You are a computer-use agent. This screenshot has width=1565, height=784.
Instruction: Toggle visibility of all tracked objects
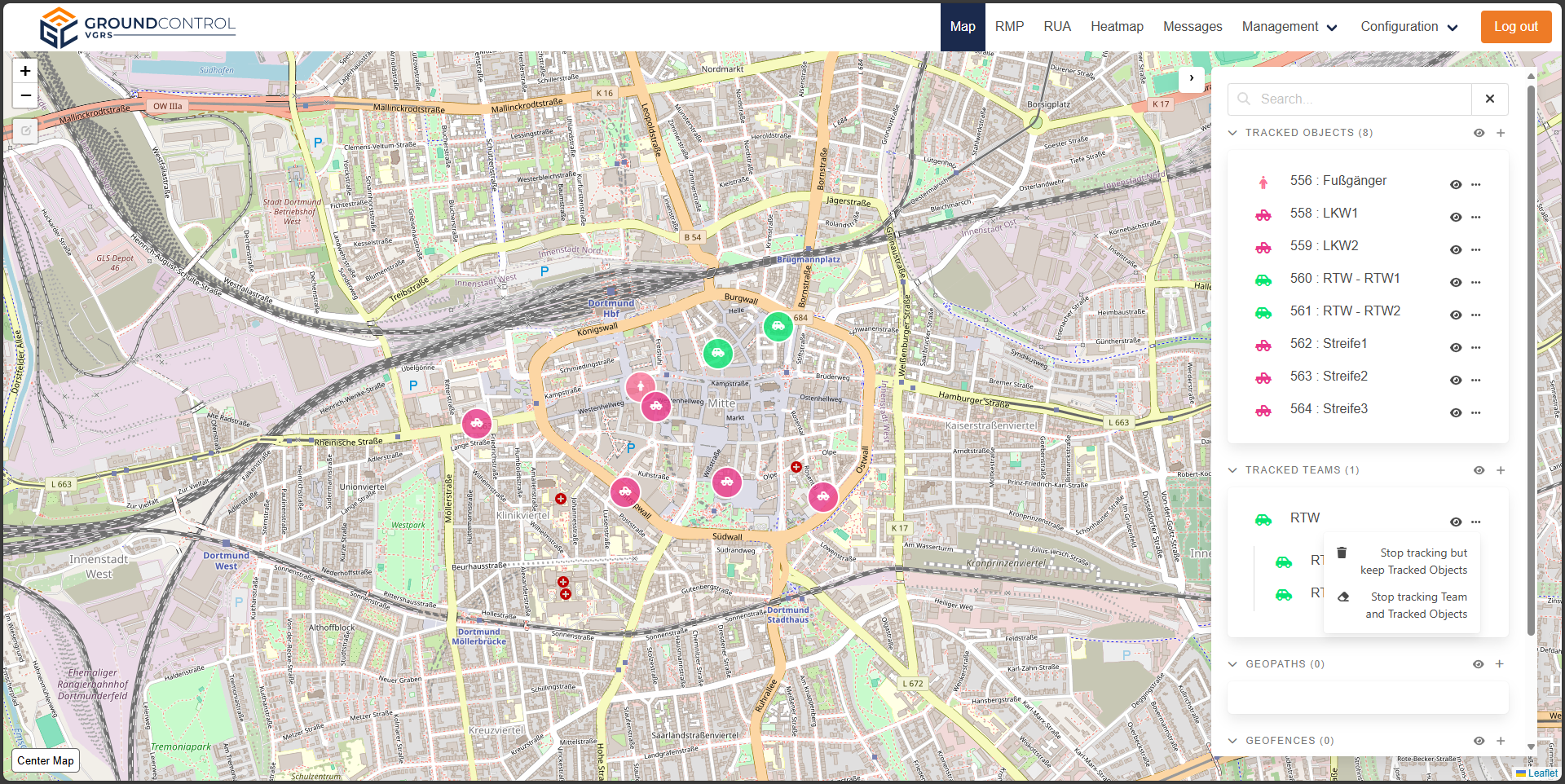[1479, 133]
